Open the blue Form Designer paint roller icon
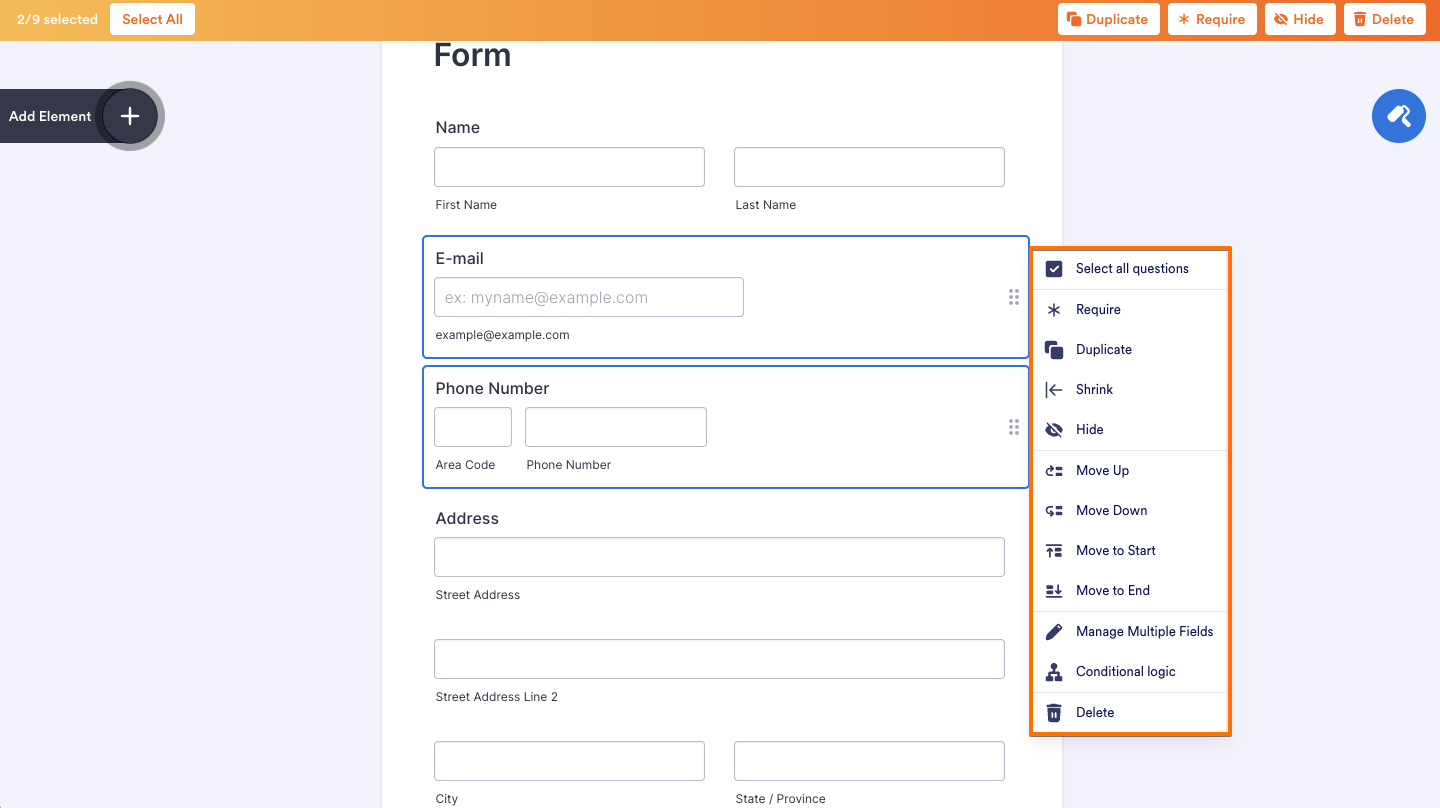Viewport: 1440px width, 808px height. click(x=1398, y=116)
